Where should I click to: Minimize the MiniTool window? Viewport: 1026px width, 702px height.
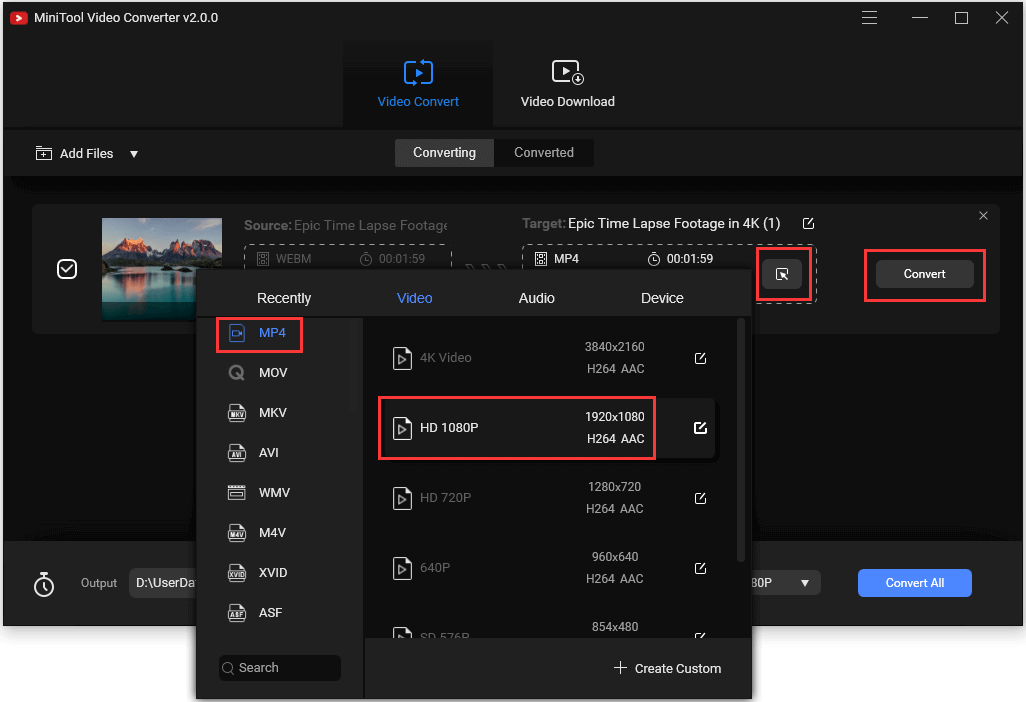(920, 18)
